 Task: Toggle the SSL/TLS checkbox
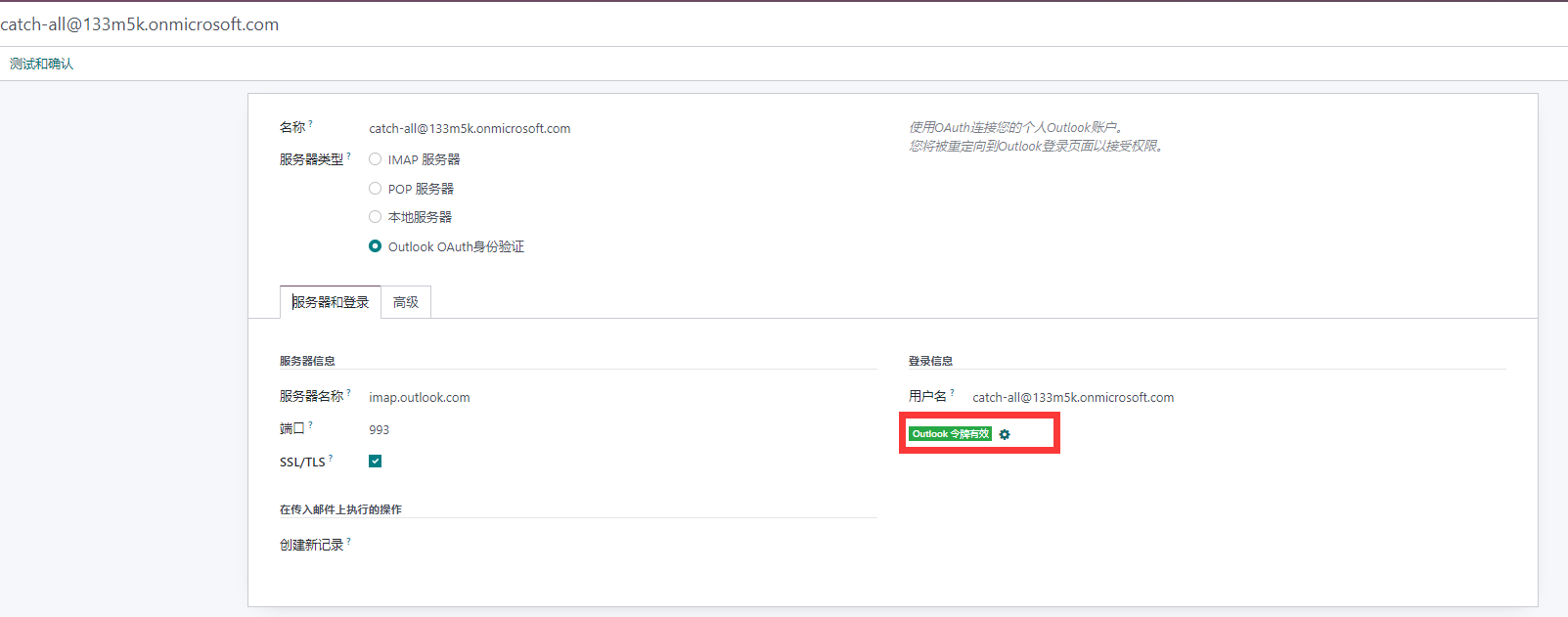coord(375,462)
